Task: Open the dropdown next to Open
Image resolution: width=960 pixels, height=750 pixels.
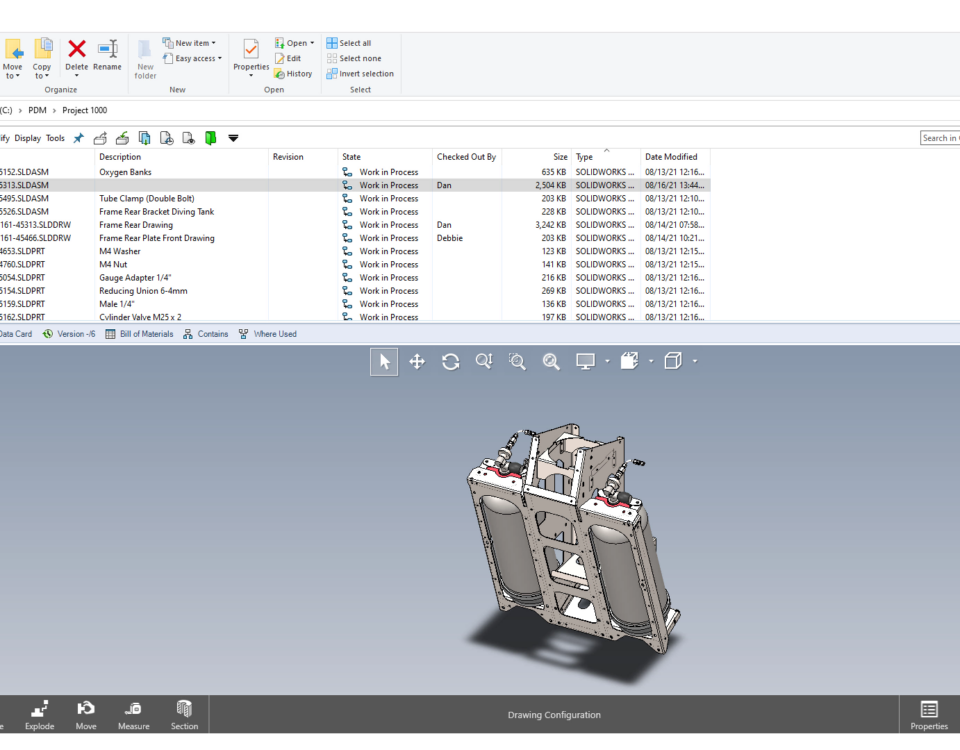Action: click(x=311, y=42)
